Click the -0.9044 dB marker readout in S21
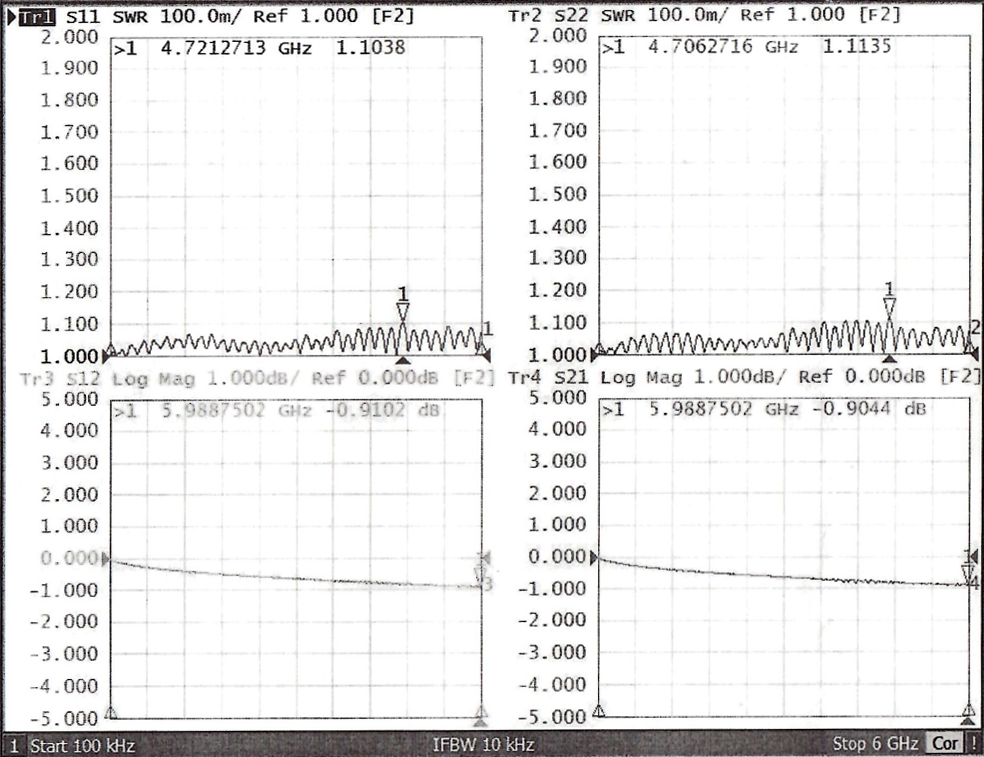Viewport: 984px width, 757px height. point(880,410)
